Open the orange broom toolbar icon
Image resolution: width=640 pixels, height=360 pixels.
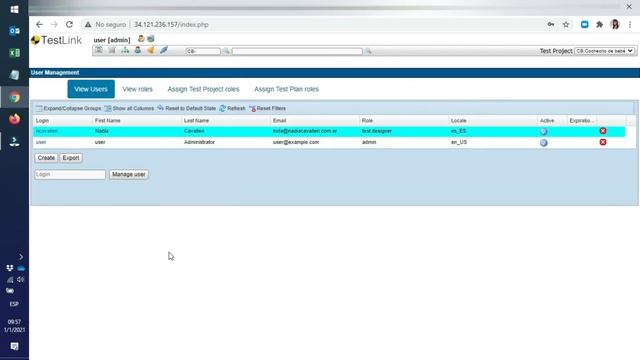point(151,50)
